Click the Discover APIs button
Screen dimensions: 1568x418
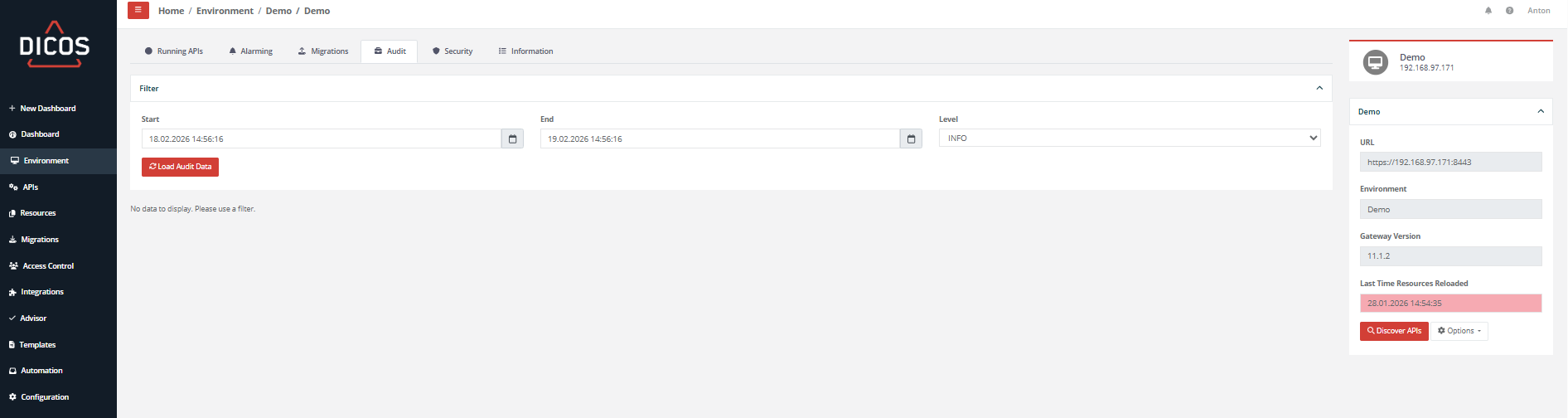1394,331
